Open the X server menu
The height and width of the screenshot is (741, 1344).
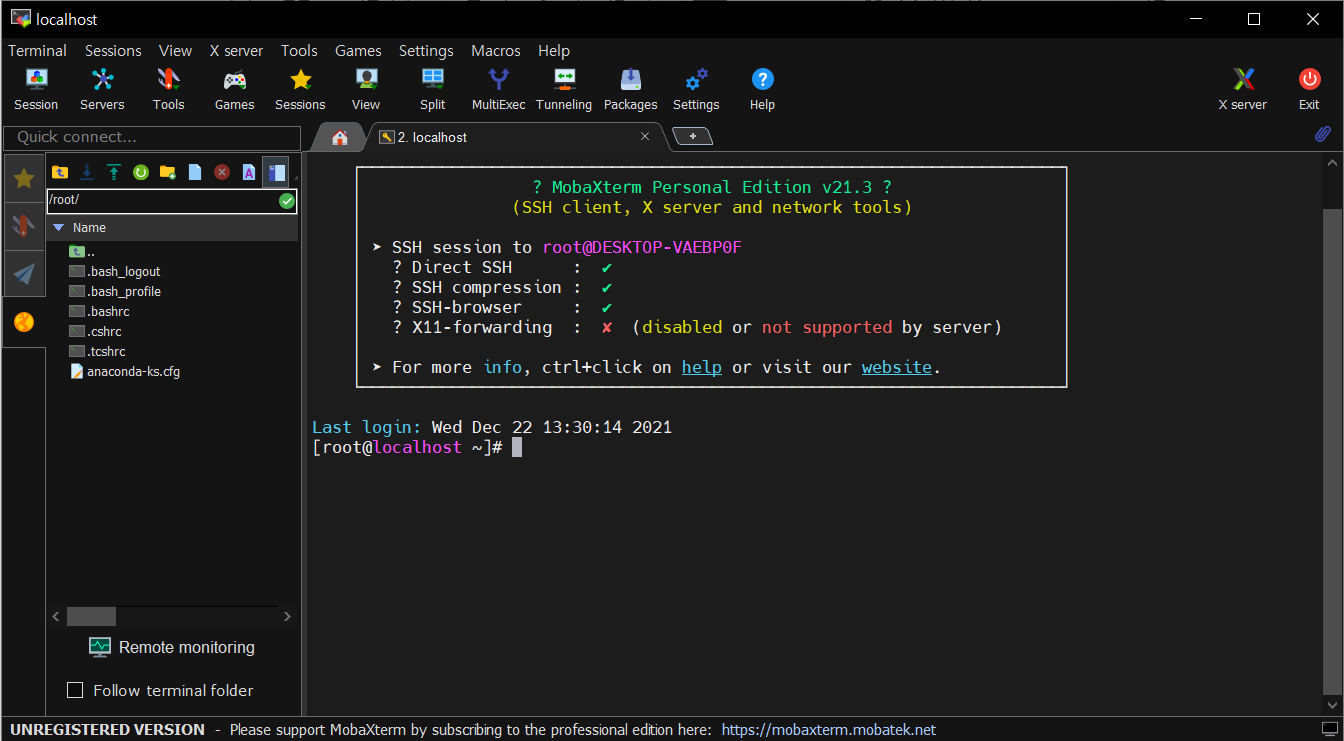pyautogui.click(x=236, y=51)
